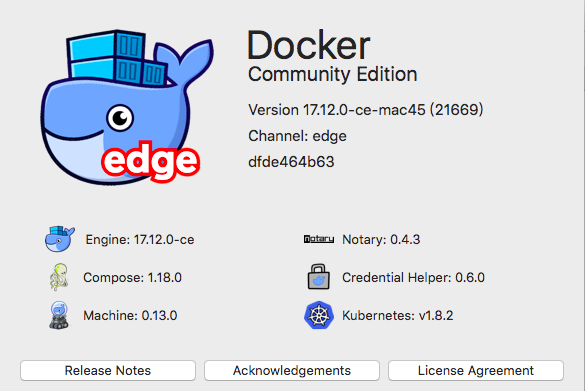Click the Kubernetes wheel icon

pos(319,315)
